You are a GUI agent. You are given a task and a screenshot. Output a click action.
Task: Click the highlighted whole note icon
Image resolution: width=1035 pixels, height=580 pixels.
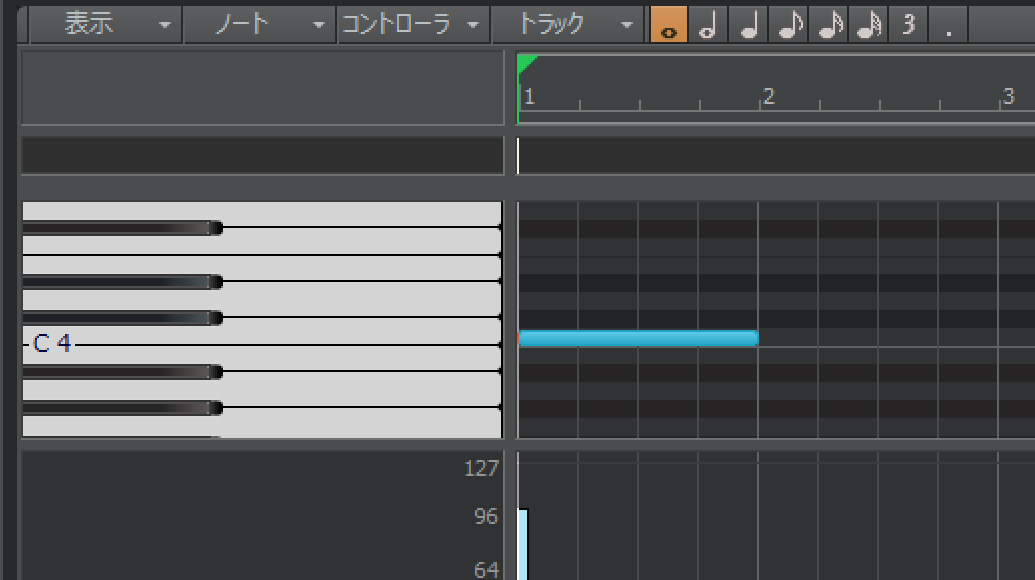(x=668, y=24)
